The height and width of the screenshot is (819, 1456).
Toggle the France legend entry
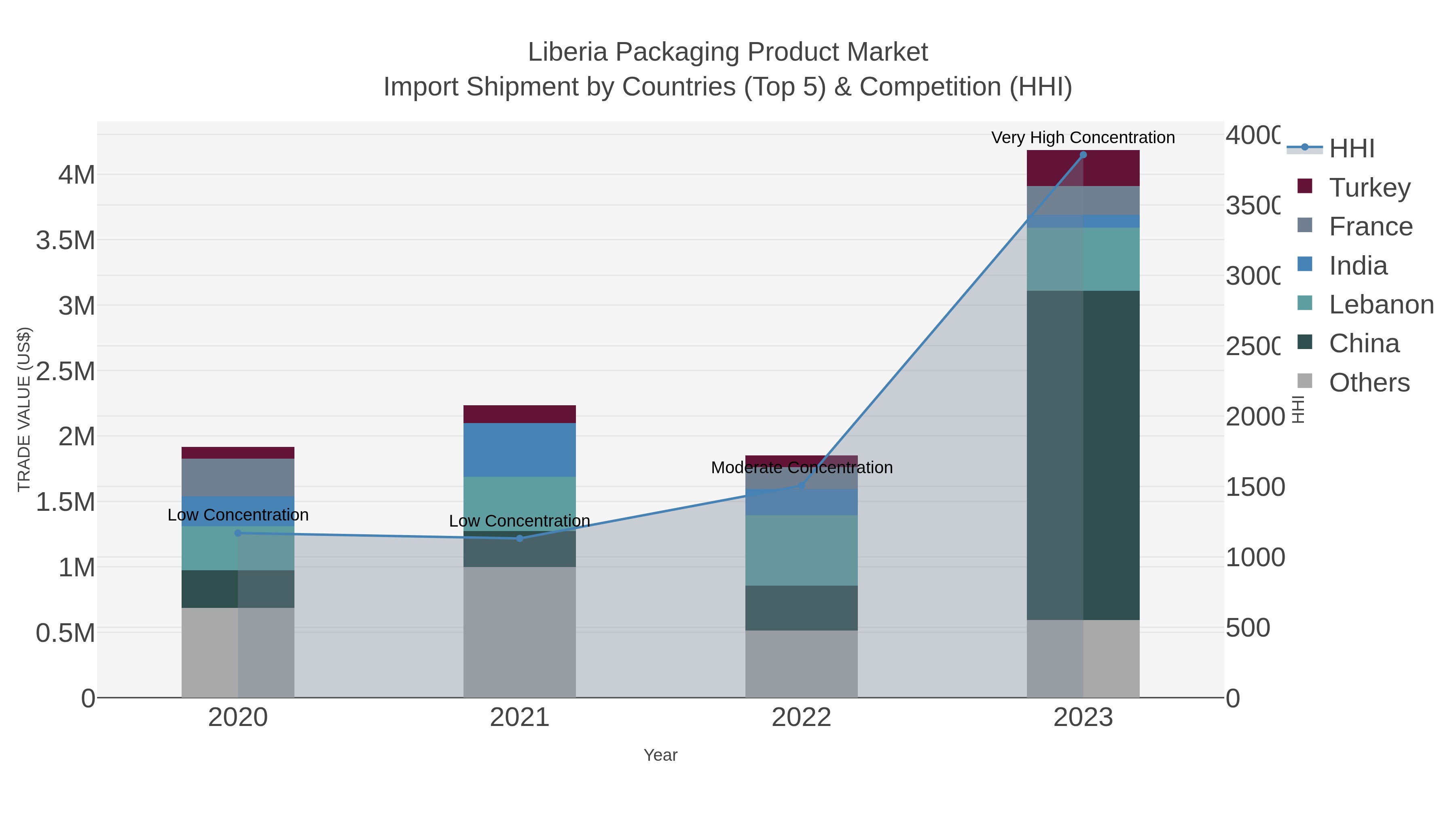tap(1355, 226)
